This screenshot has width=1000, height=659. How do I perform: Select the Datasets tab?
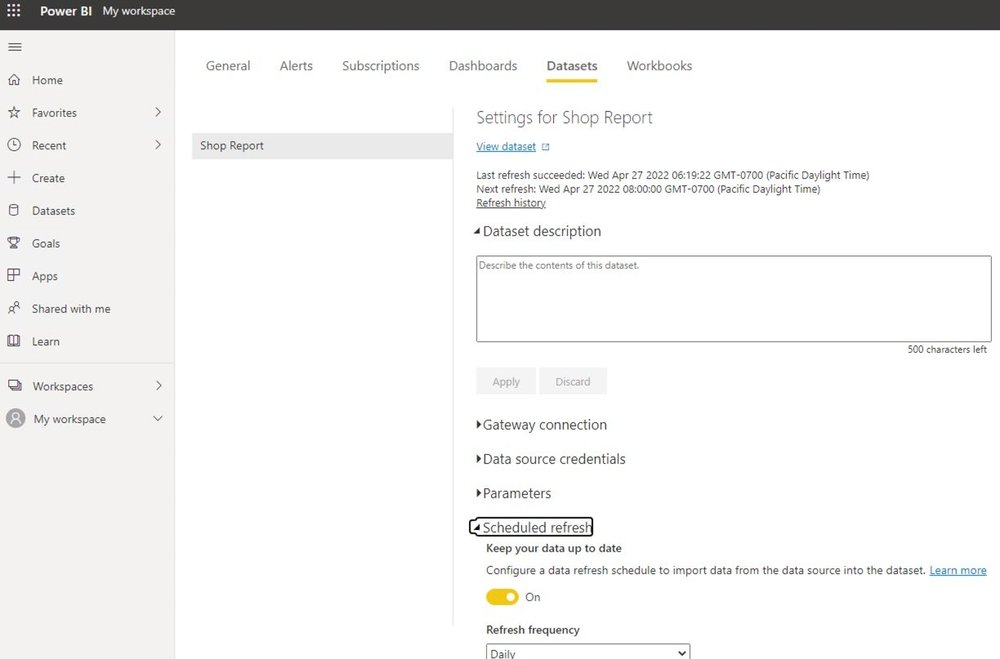pos(571,66)
